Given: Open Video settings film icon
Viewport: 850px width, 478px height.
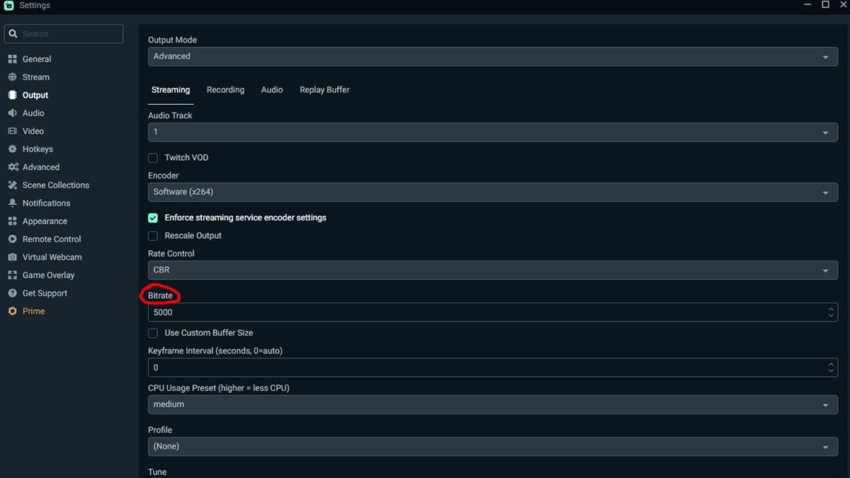Looking at the screenshot, I should point(12,131).
